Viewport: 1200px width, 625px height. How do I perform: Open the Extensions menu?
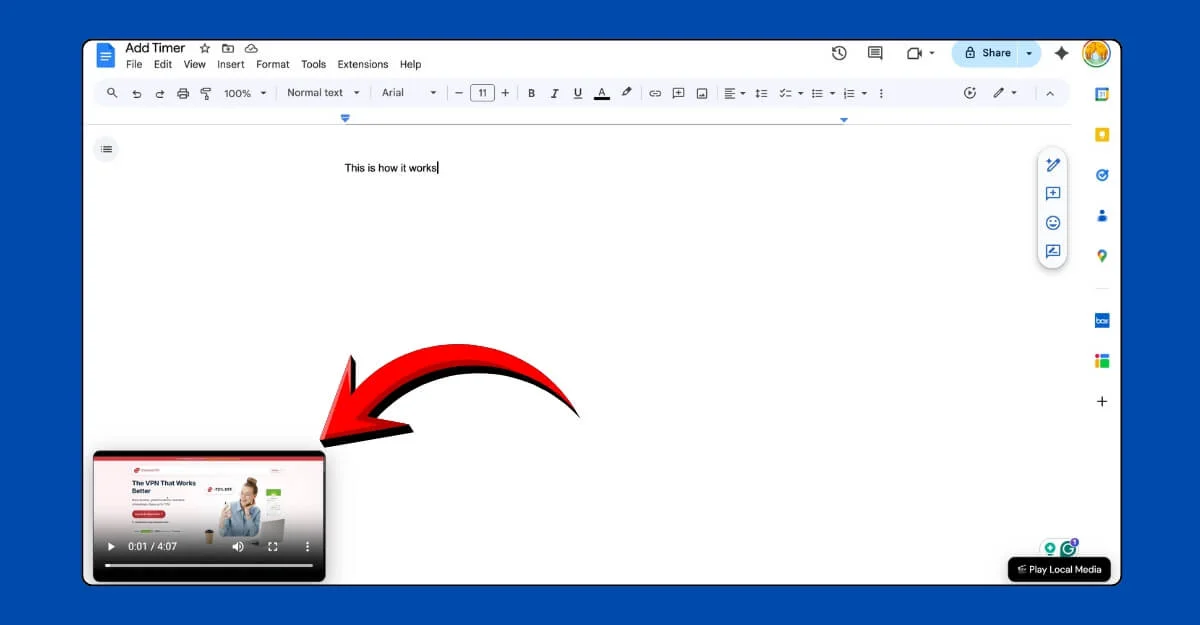point(362,64)
